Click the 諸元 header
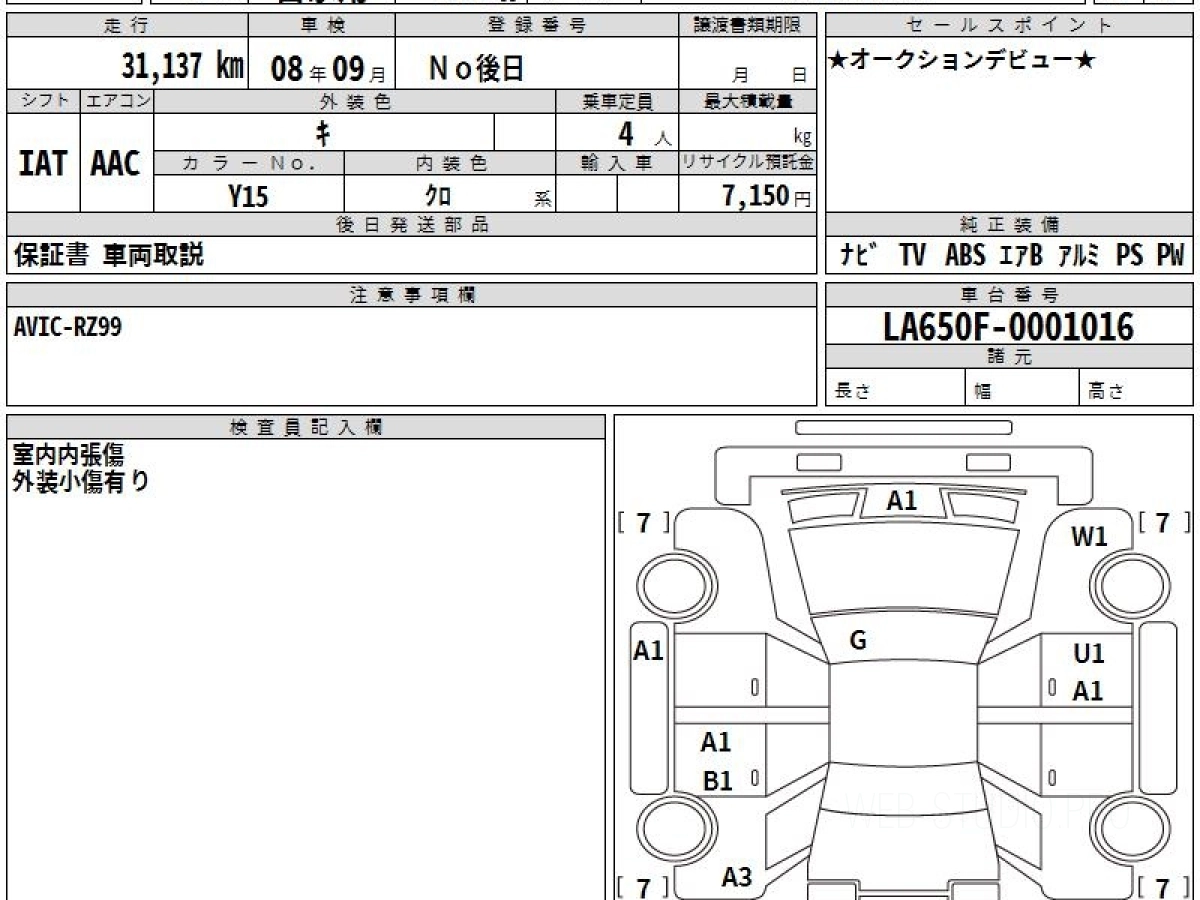This screenshot has width=1200, height=900. click(1009, 357)
